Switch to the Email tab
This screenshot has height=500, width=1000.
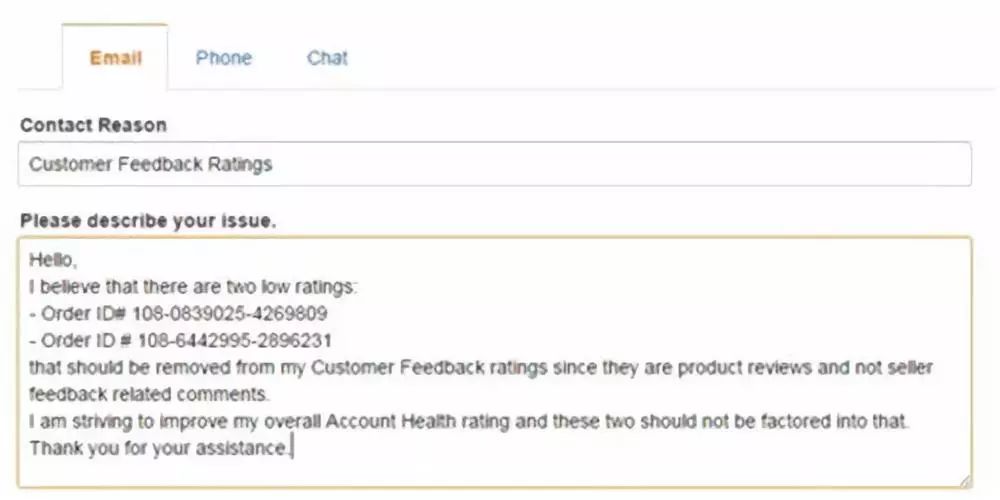(x=115, y=58)
